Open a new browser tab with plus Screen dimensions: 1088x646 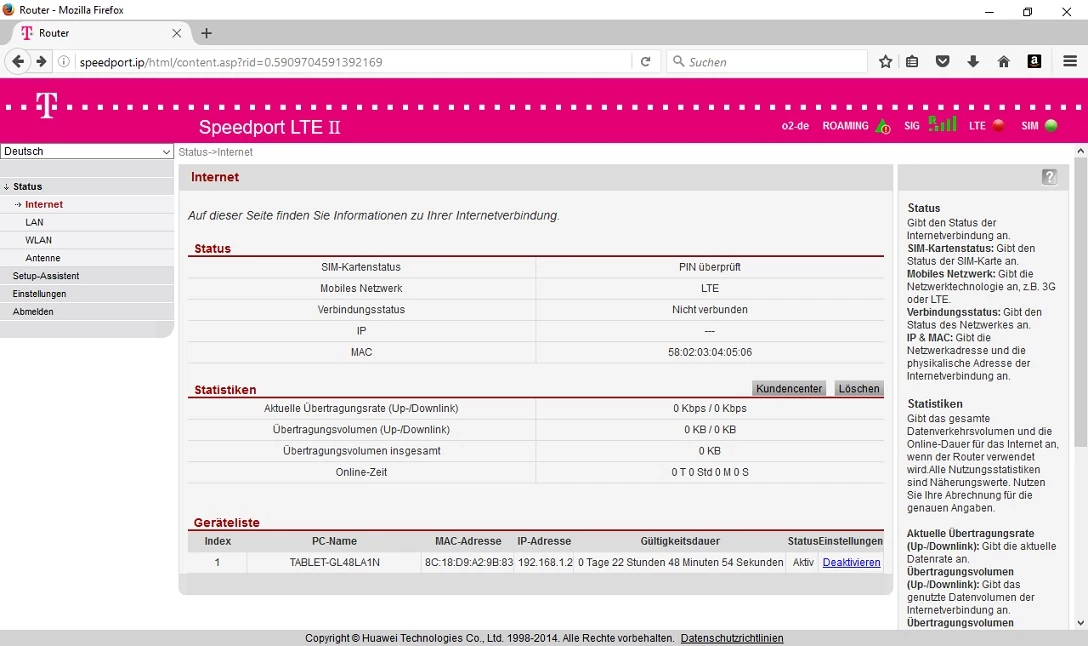coord(206,33)
